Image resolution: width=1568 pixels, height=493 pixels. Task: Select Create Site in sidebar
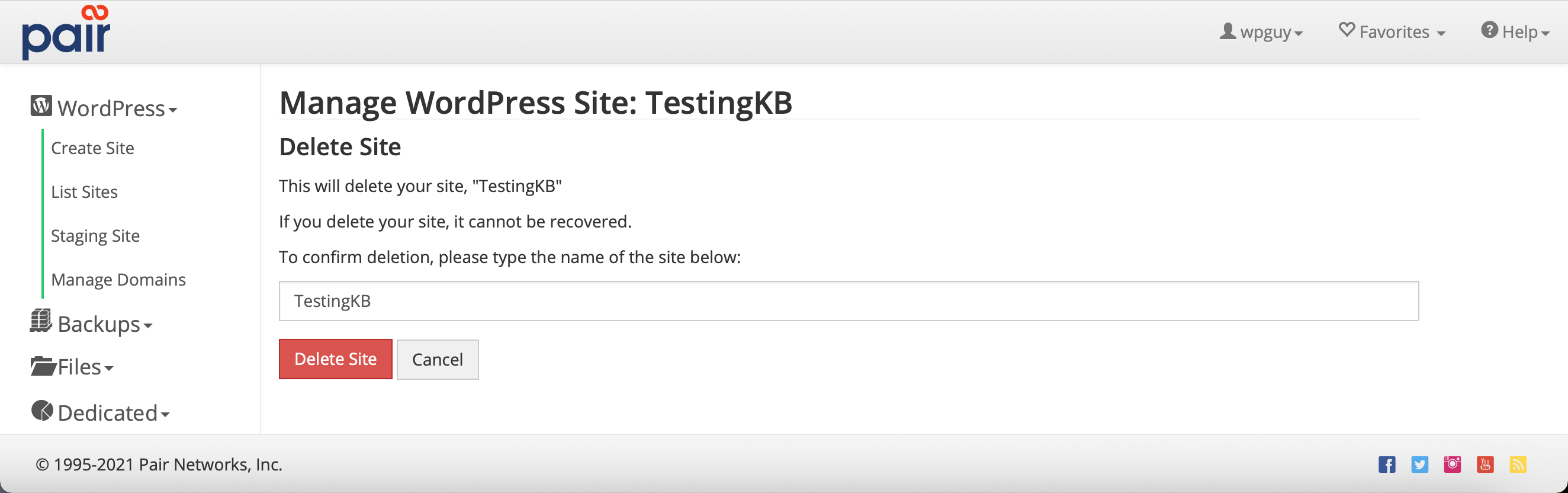tap(92, 148)
